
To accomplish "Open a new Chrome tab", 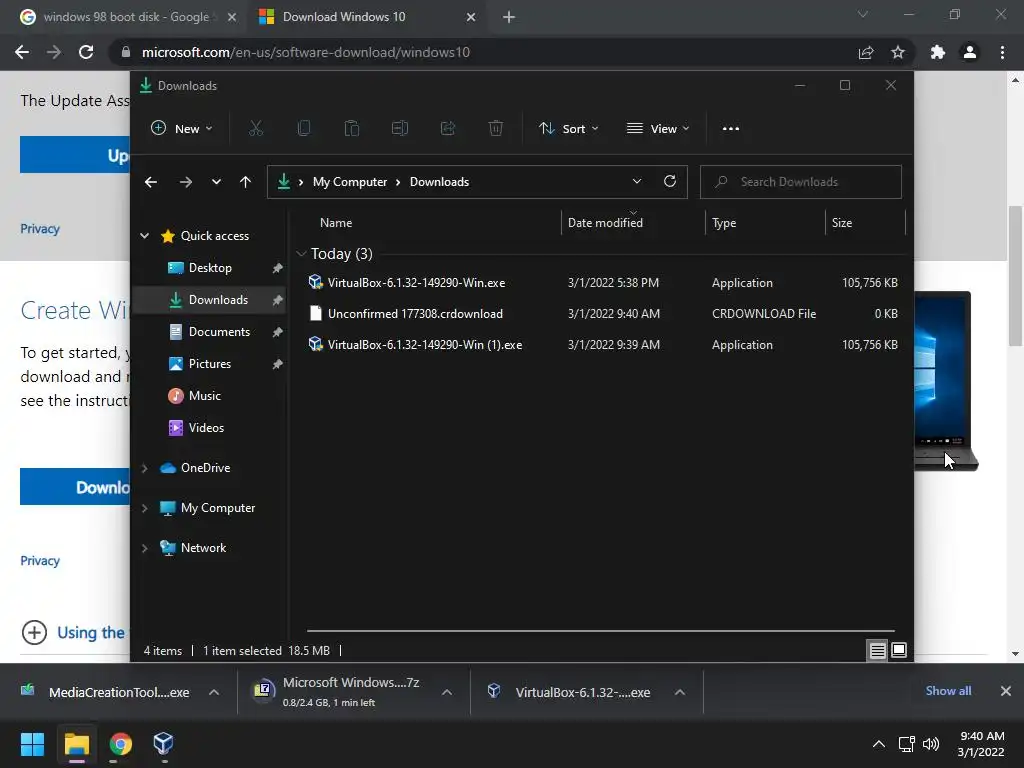I will click(x=509, y=17).
